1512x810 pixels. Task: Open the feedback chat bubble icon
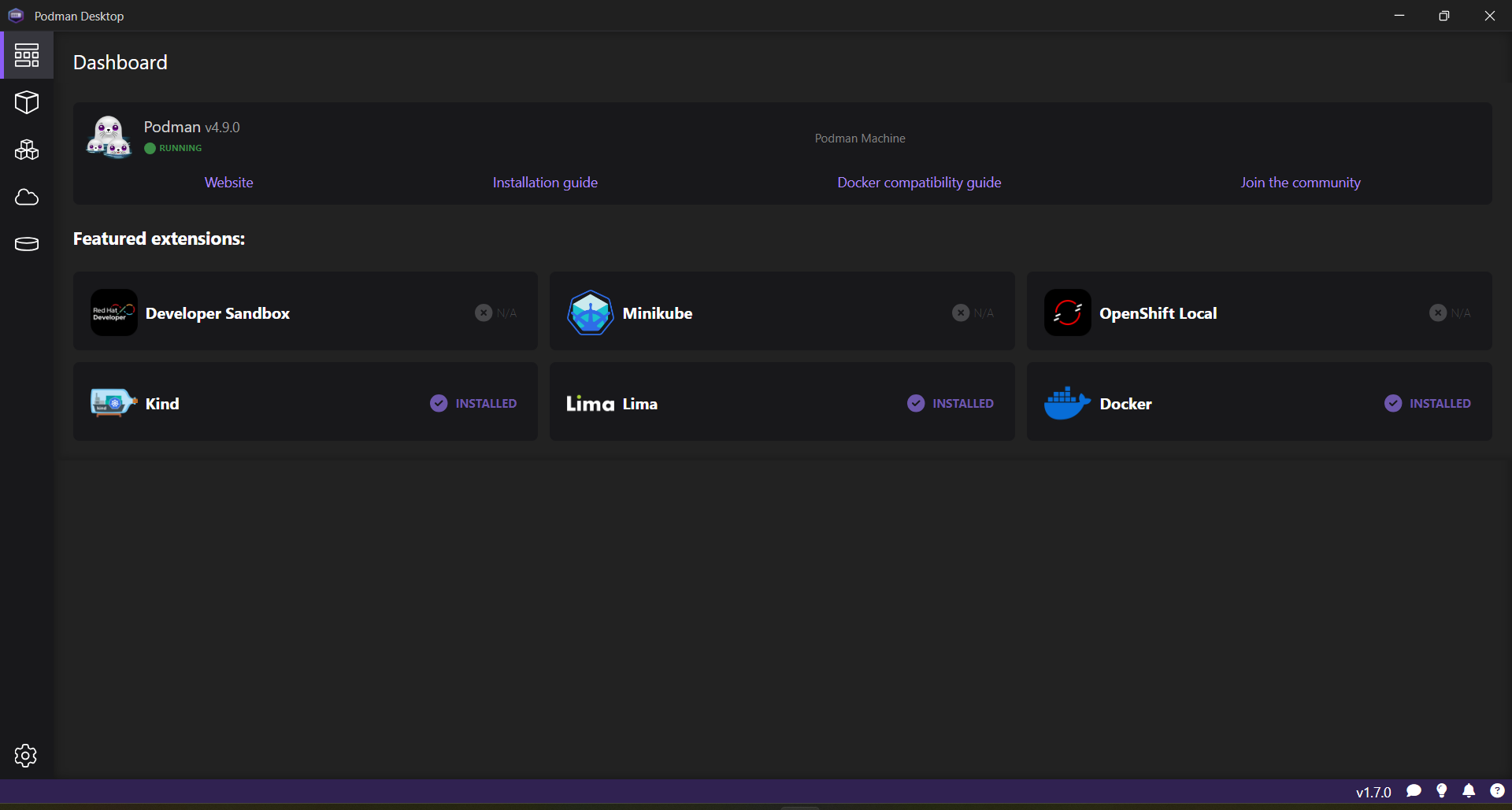click(1414, 791)
